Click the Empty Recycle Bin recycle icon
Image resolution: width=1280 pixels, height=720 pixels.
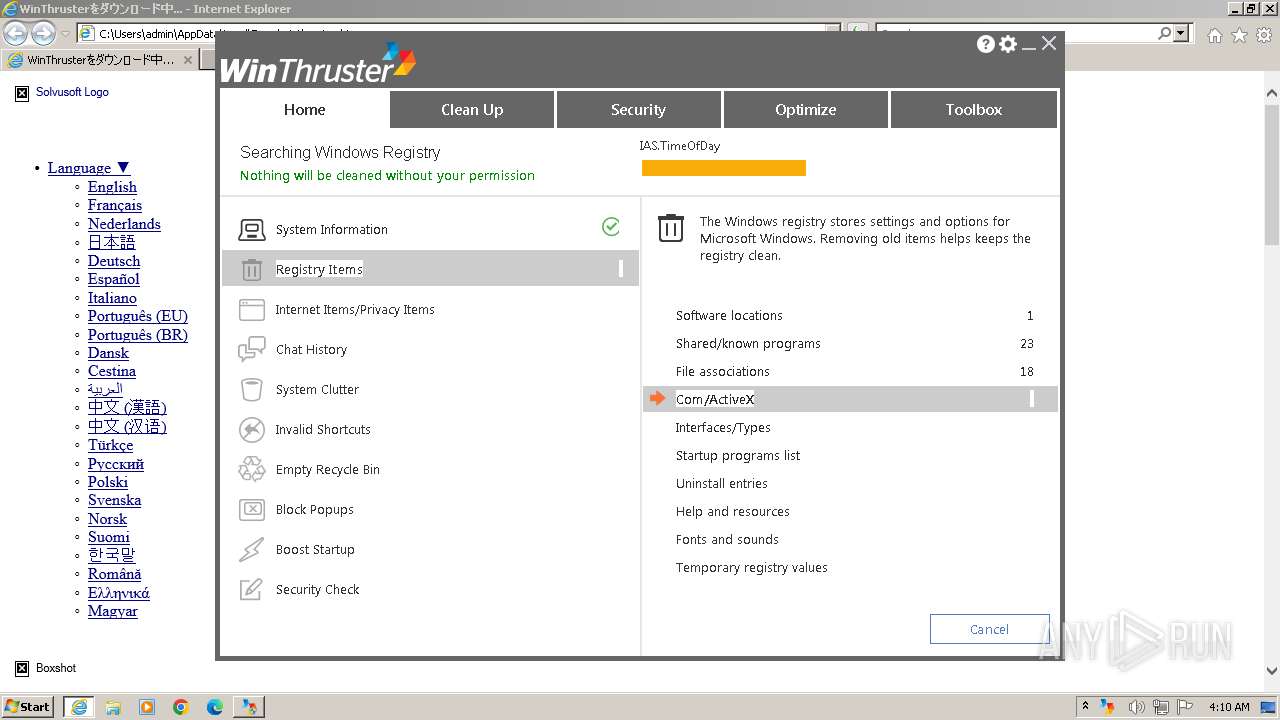pyautogui.click(x=252, y=470)
